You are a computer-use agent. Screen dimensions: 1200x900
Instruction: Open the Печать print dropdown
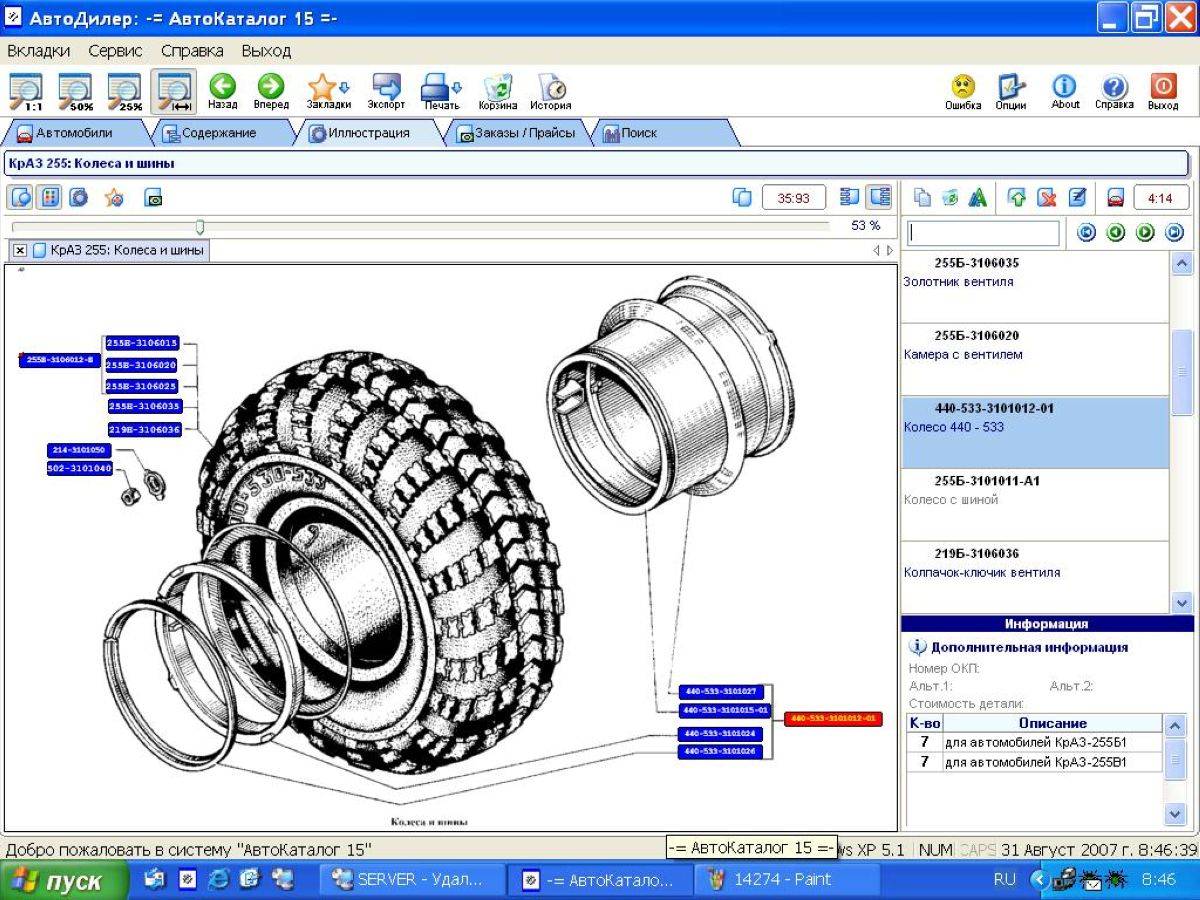pyautogui.click(x=441, y=91)
